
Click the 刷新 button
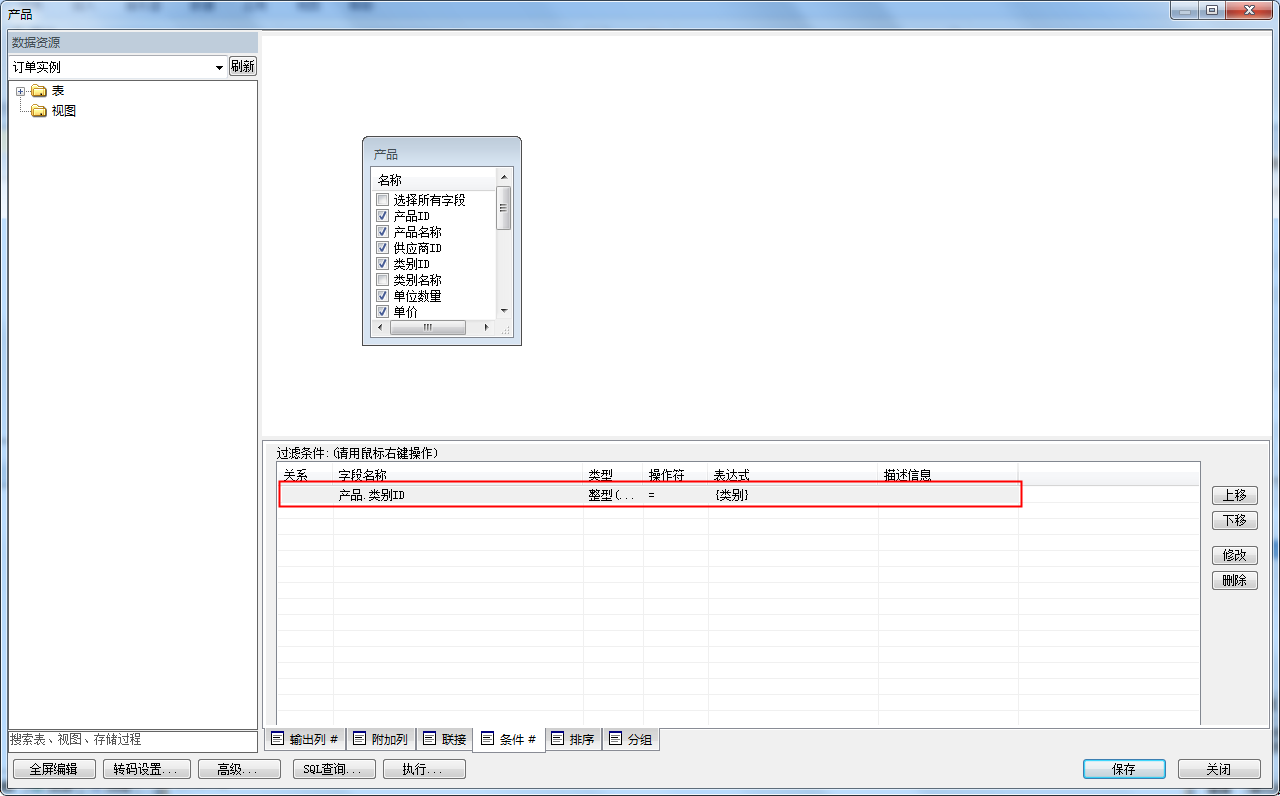(242, 66)
